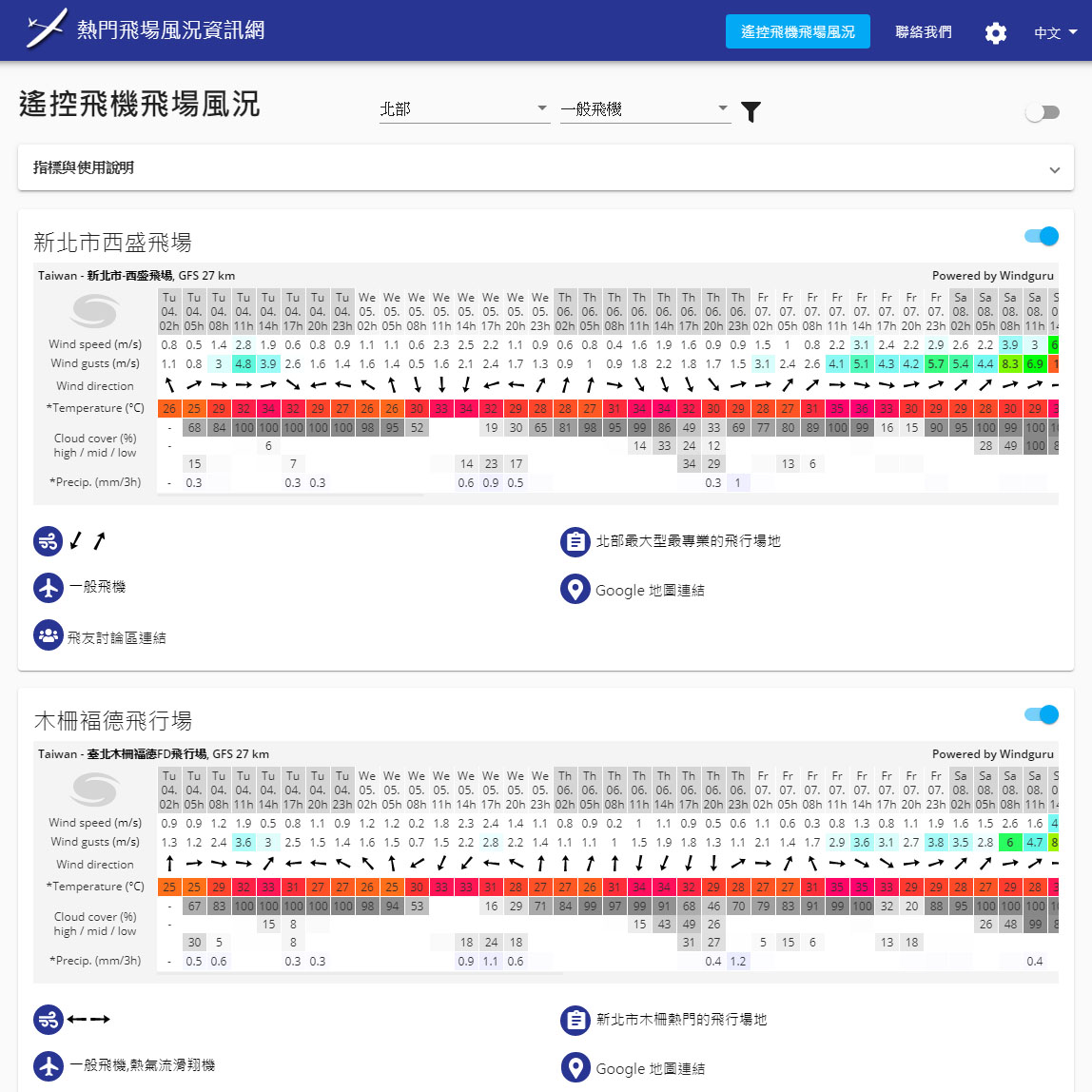Toggle off the 新北市西盛飛場 forecast switch
This screenshot has width=1092, height=1092.
(x=1042, y=236)
